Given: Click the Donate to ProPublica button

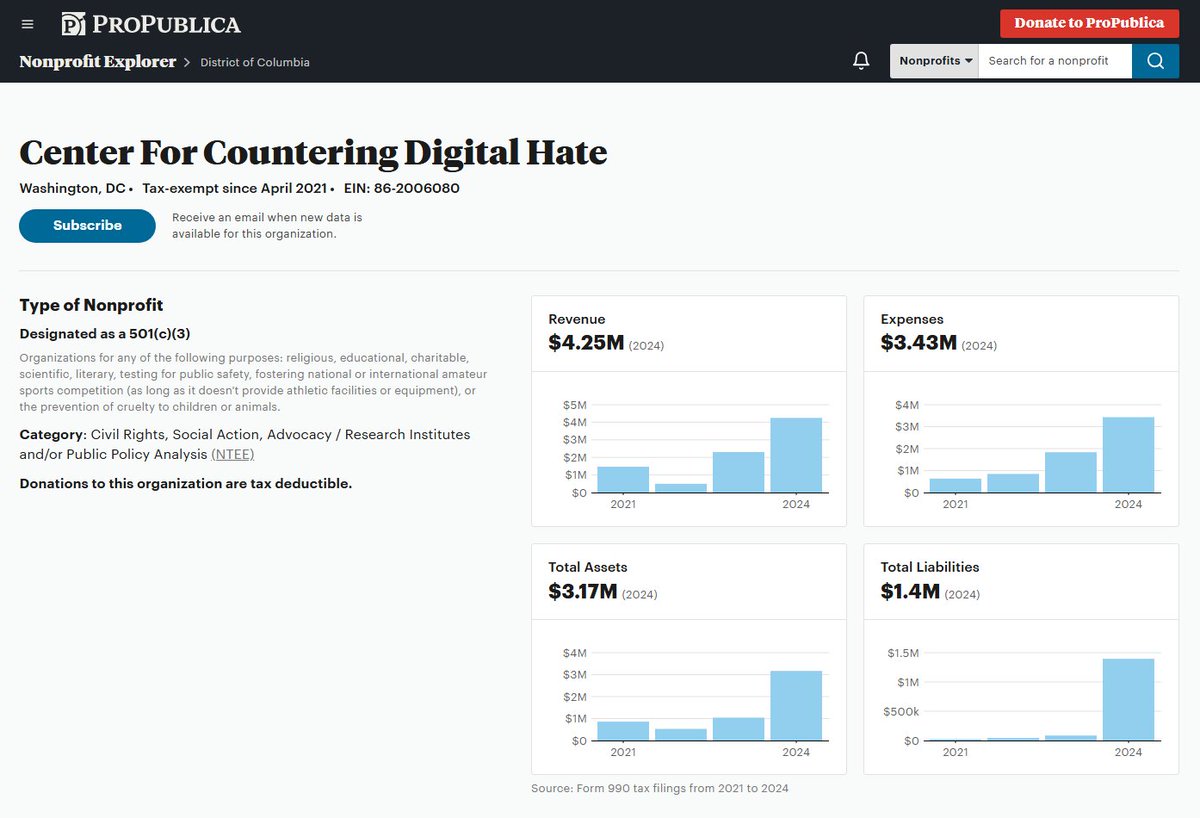Looking at the screenshot, I should click(x=1089, y=23).
